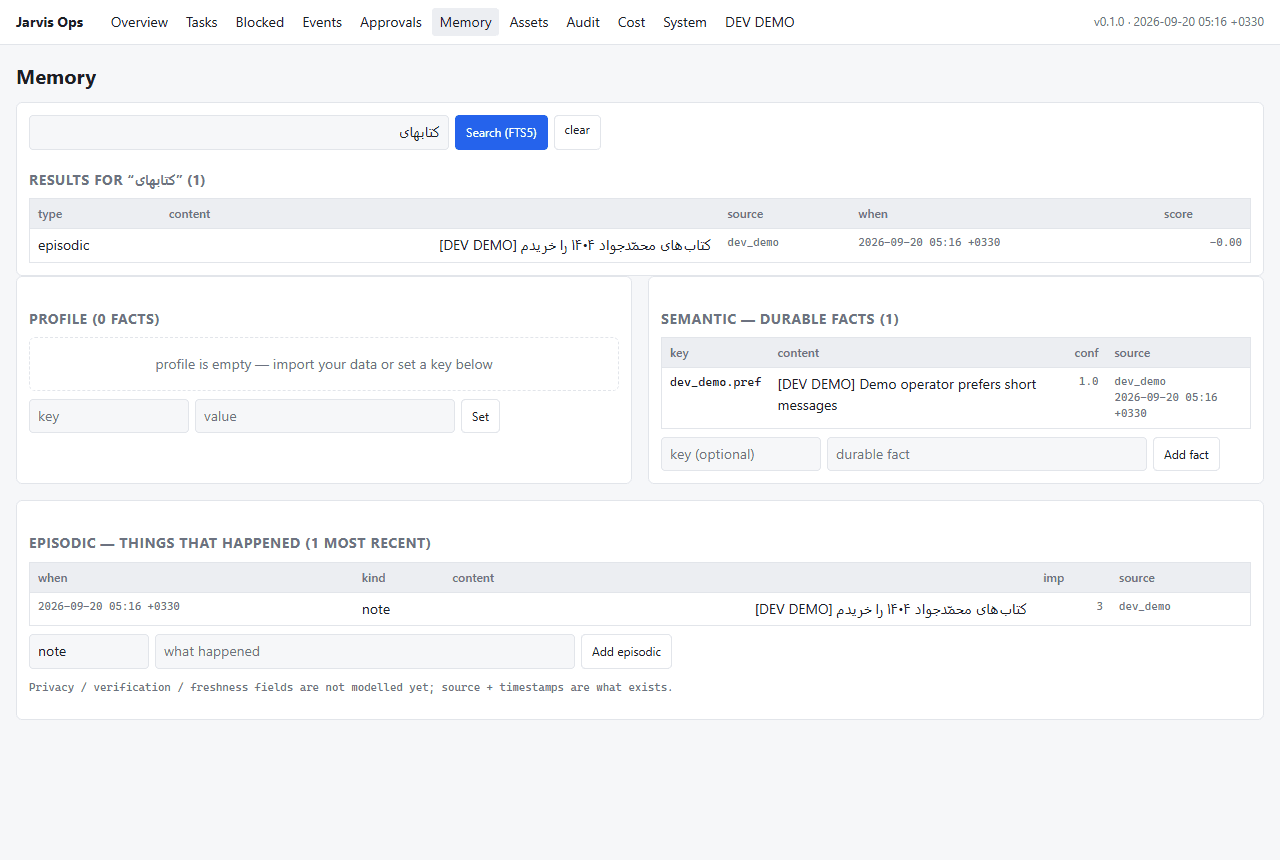Go to the Tasks page
The image size is (1280, 860).
click(201, 22)
